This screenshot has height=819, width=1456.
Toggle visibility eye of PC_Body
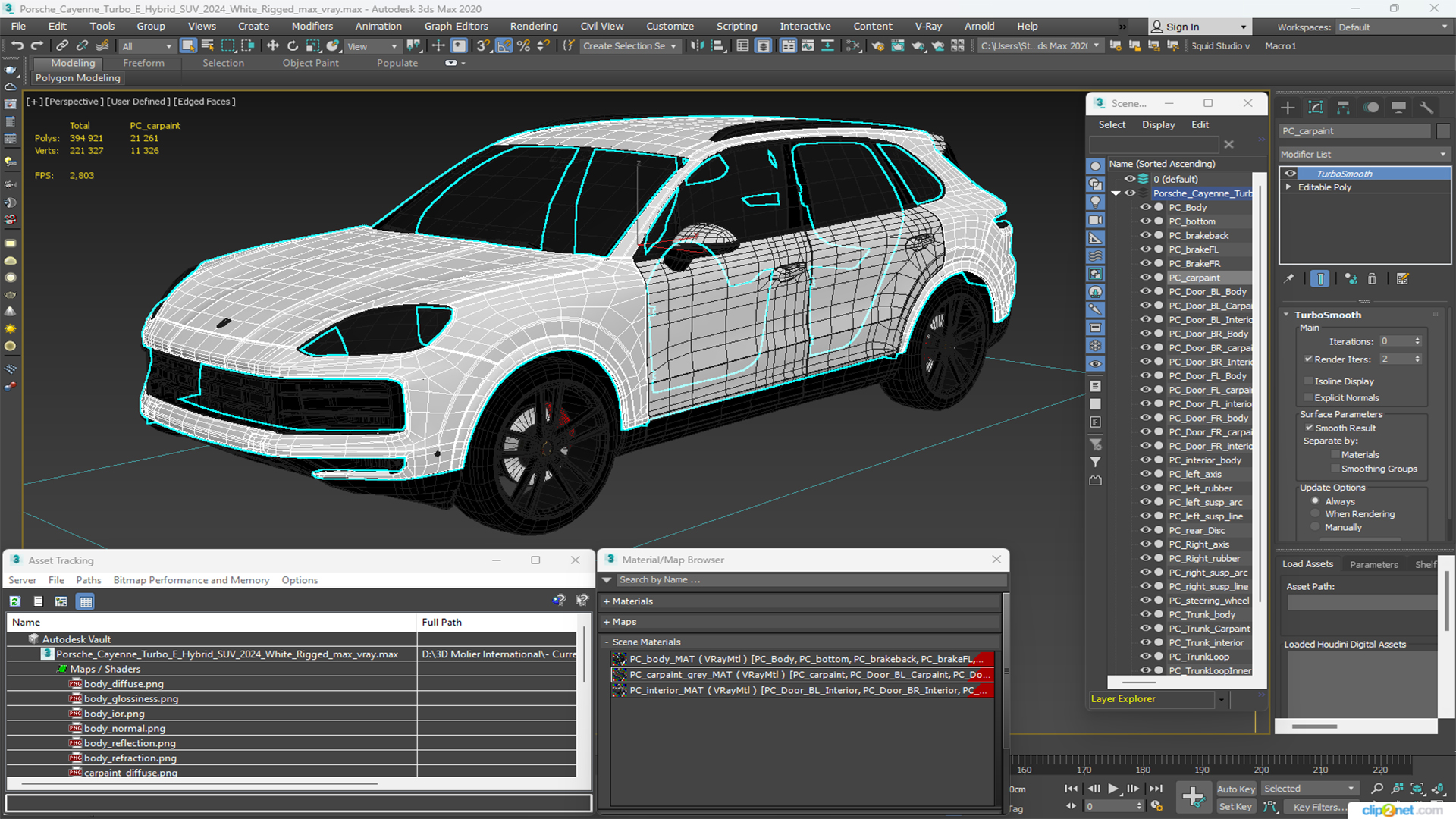pos(1145,207)
